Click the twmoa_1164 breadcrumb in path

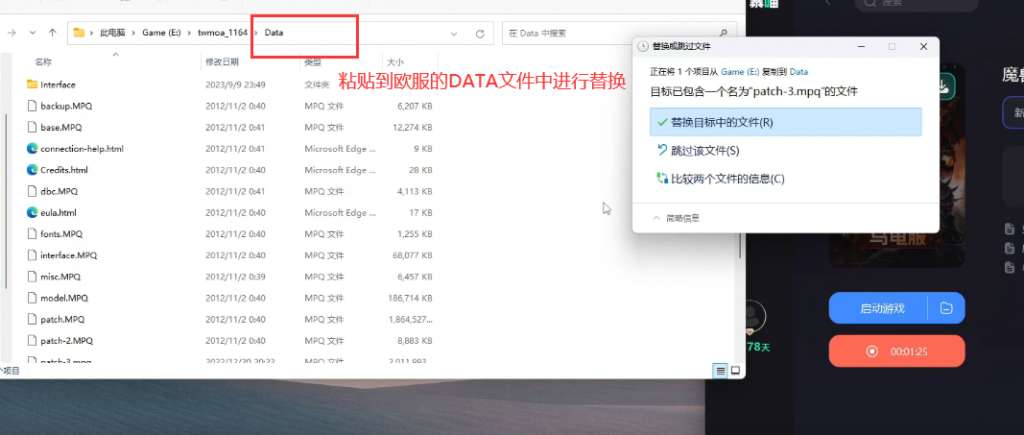point(223,33)
